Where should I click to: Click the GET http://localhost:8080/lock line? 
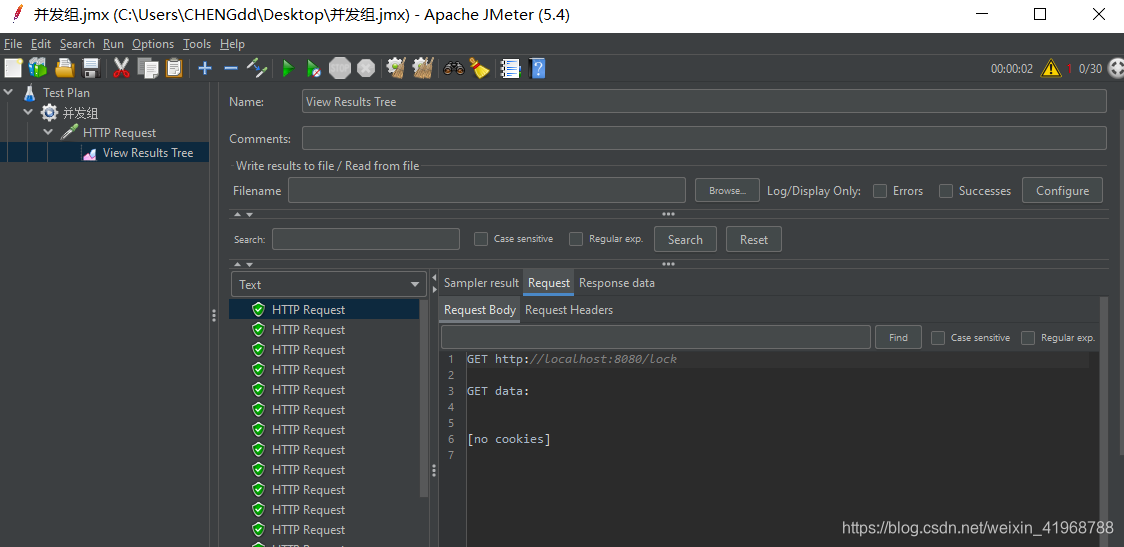(x=571, y=359)
